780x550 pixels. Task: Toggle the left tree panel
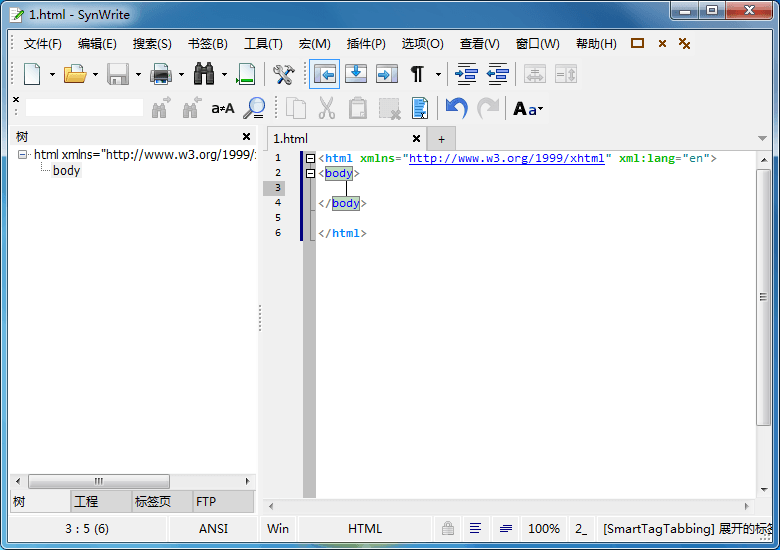click(x=324, y=75)
